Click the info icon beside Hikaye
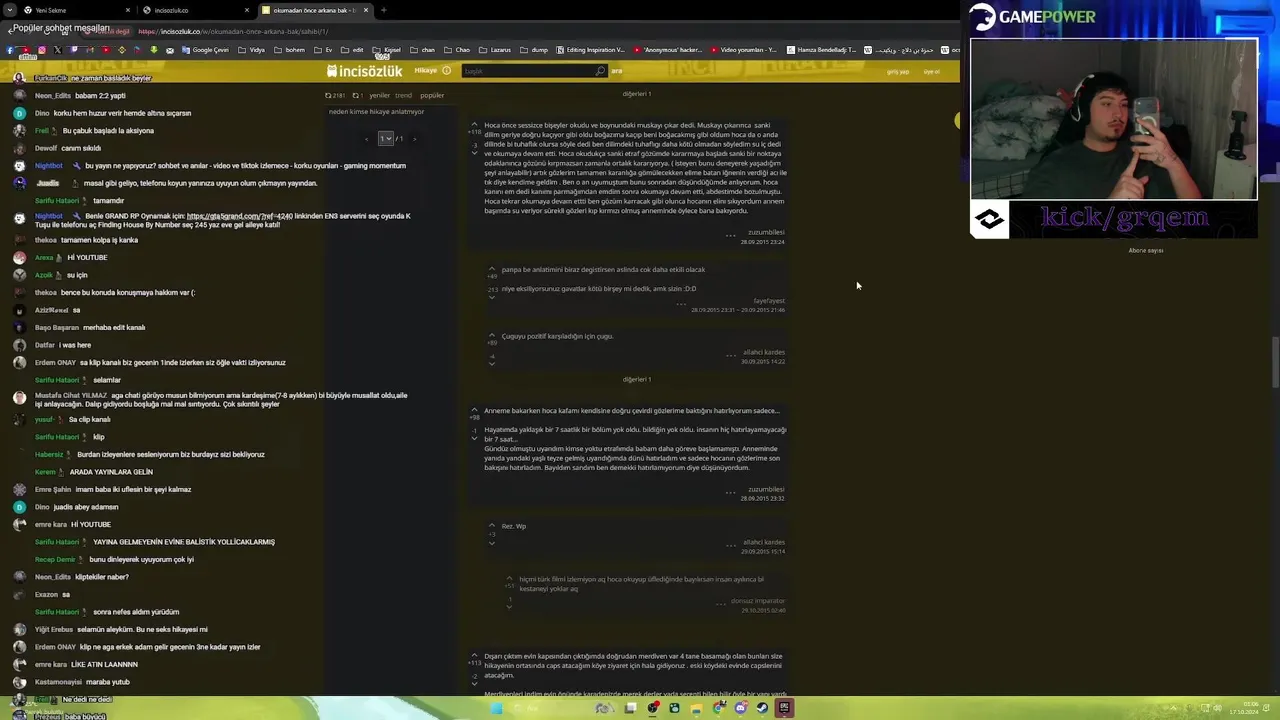1280x720 pixels. pyautogui.click(x=446, y=71)
